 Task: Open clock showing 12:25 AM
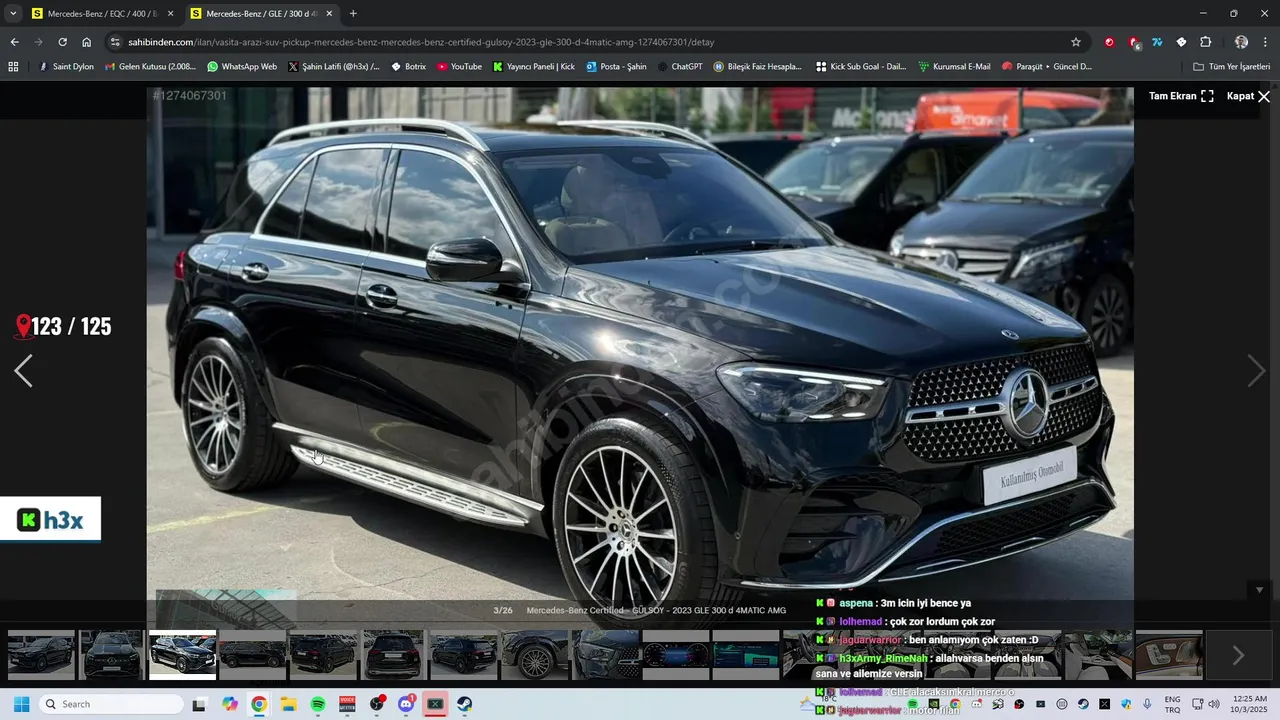point(1250,704)
